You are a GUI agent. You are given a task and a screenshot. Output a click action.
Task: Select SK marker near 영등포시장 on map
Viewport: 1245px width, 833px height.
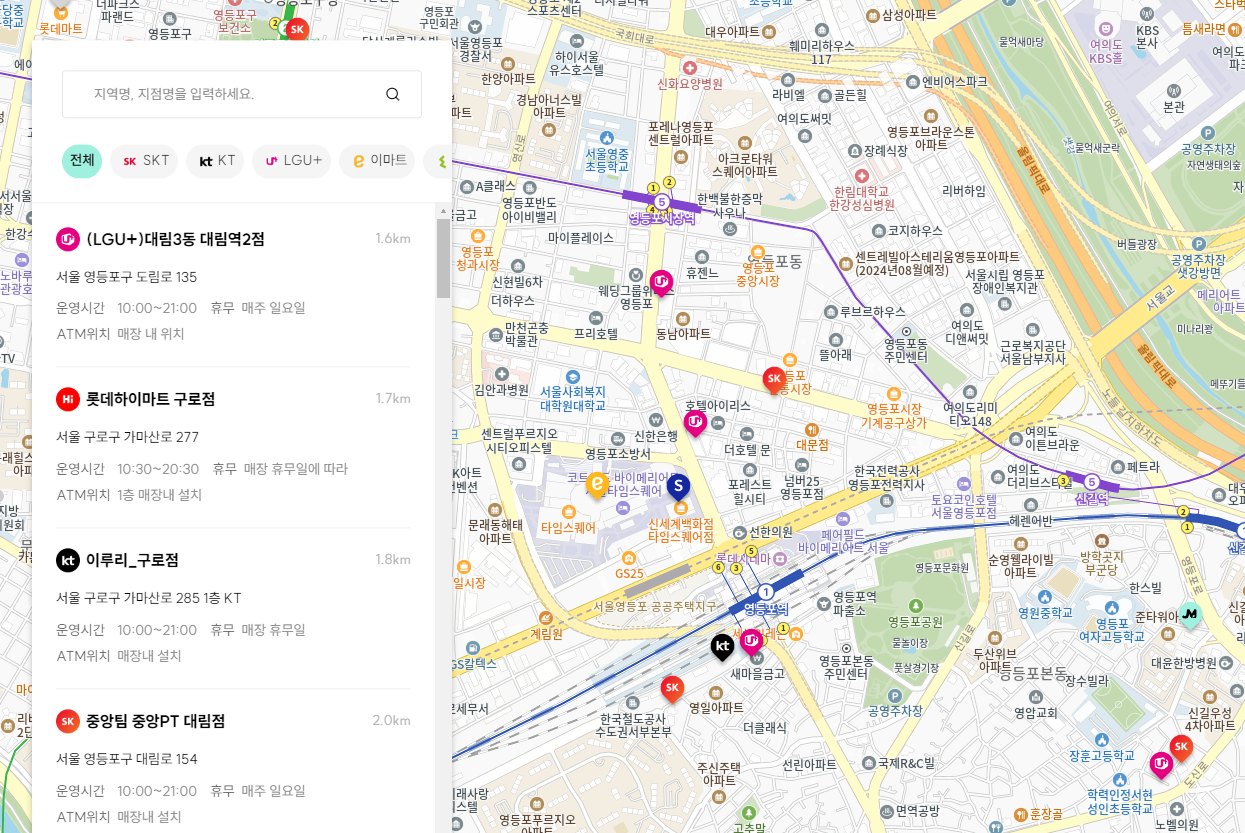pyautogui.click(x=774, y=380)
